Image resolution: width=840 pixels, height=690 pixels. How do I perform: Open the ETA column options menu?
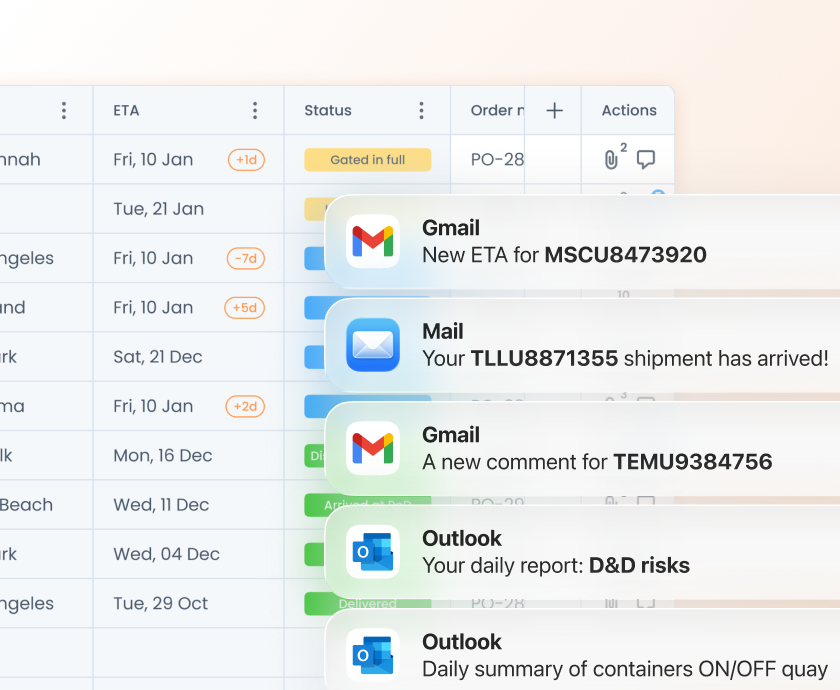coord(255,110)
